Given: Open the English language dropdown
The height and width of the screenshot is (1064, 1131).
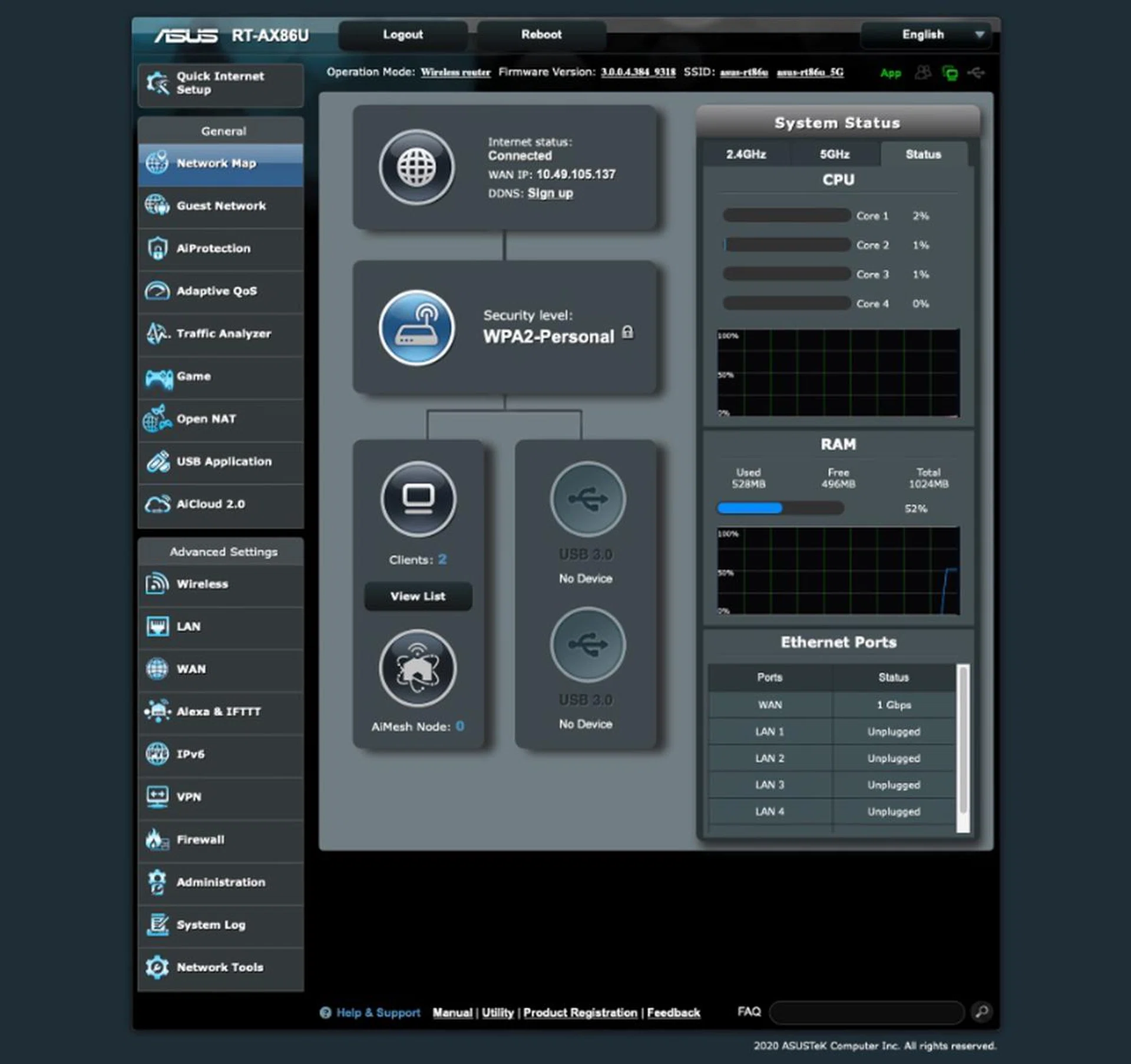Looking at the screenshot, I should (924, 35).
